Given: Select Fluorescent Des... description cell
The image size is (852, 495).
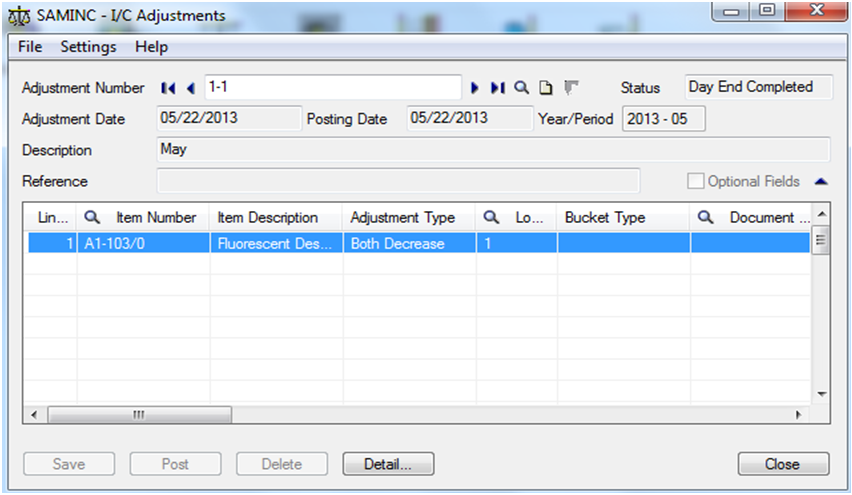Looking at the screenshot, I should (277, 243).
